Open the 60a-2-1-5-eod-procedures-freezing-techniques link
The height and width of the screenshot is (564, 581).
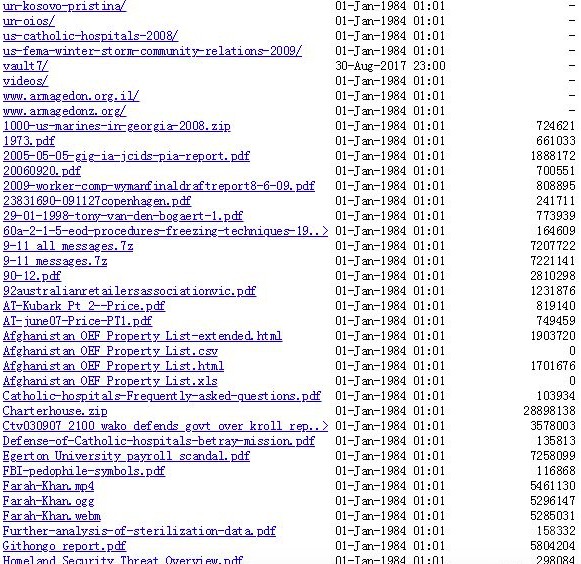coord(165,231)
